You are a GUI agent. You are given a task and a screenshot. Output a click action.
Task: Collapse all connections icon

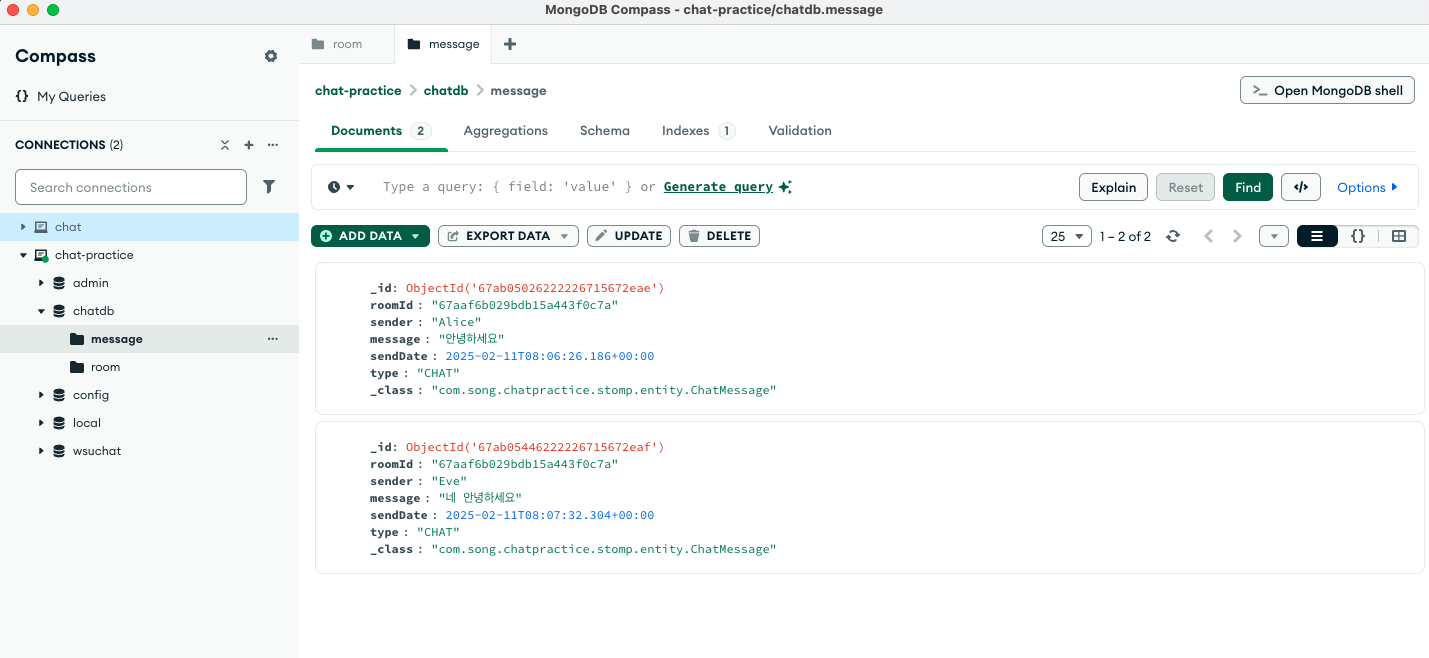coord(225,145)
